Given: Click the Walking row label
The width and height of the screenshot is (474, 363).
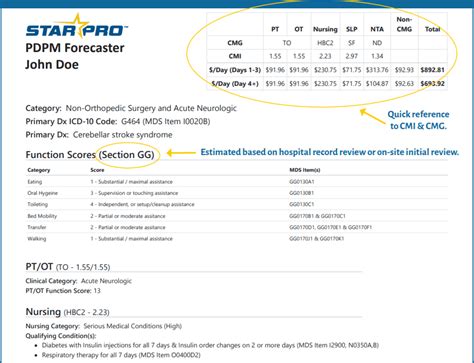Looking at the screenshot, I should pyautogui.click(x=37, y=239).
